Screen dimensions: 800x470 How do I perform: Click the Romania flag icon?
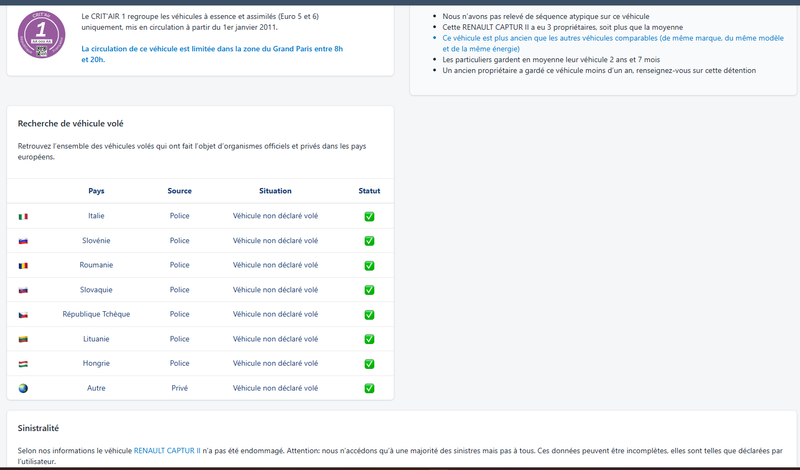(23, 265)
